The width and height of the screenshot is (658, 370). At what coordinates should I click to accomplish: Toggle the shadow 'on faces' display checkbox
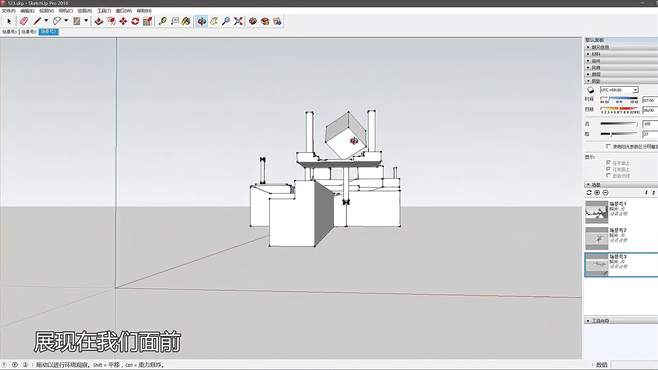(x=608, y=163)
